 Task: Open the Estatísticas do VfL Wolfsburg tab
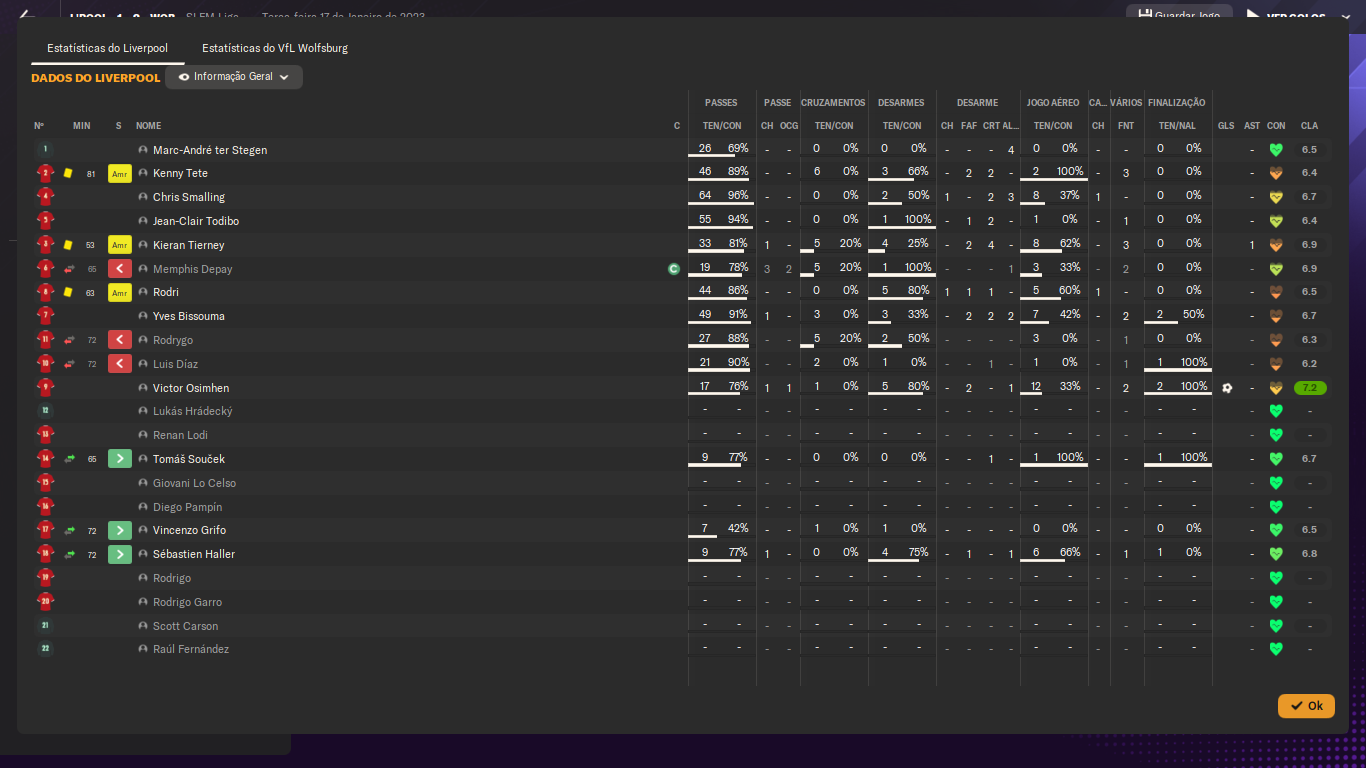tap(275, 48)
